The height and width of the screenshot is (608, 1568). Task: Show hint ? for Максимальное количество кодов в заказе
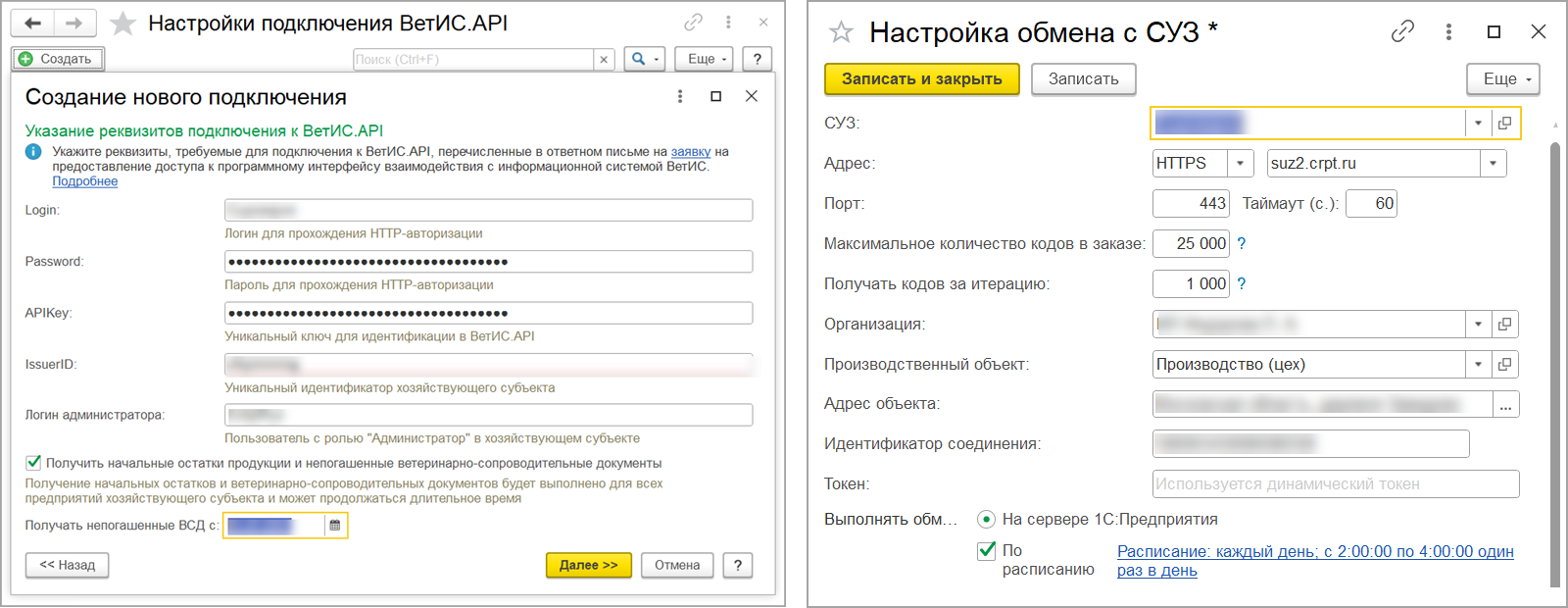click(x=1242, y=243)
